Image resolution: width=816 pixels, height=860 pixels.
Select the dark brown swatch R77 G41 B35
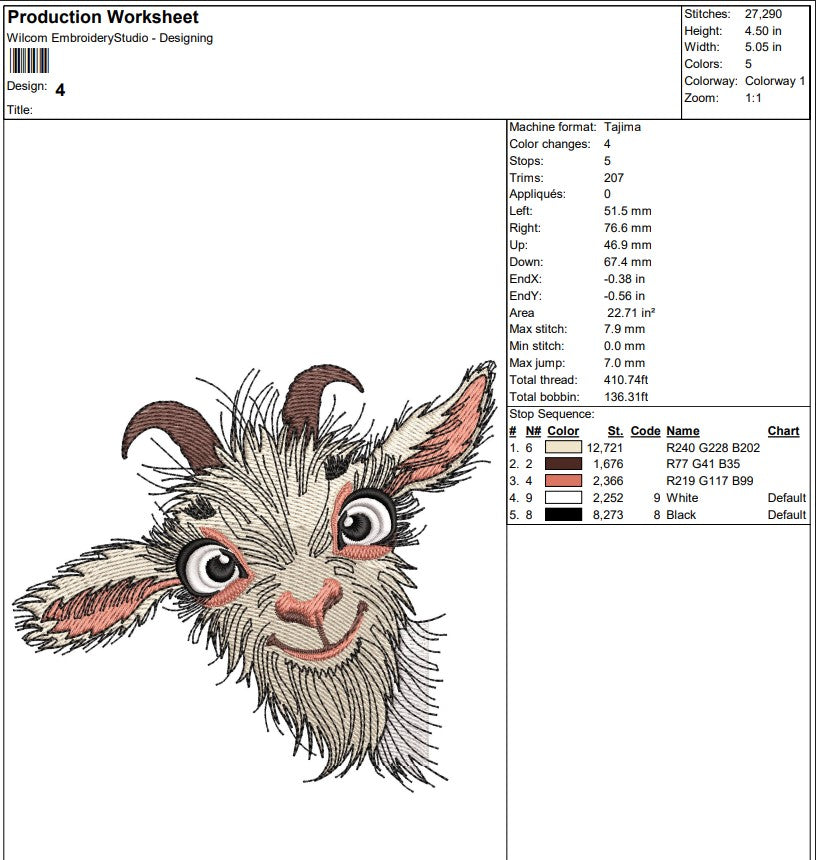pos(563,464)
